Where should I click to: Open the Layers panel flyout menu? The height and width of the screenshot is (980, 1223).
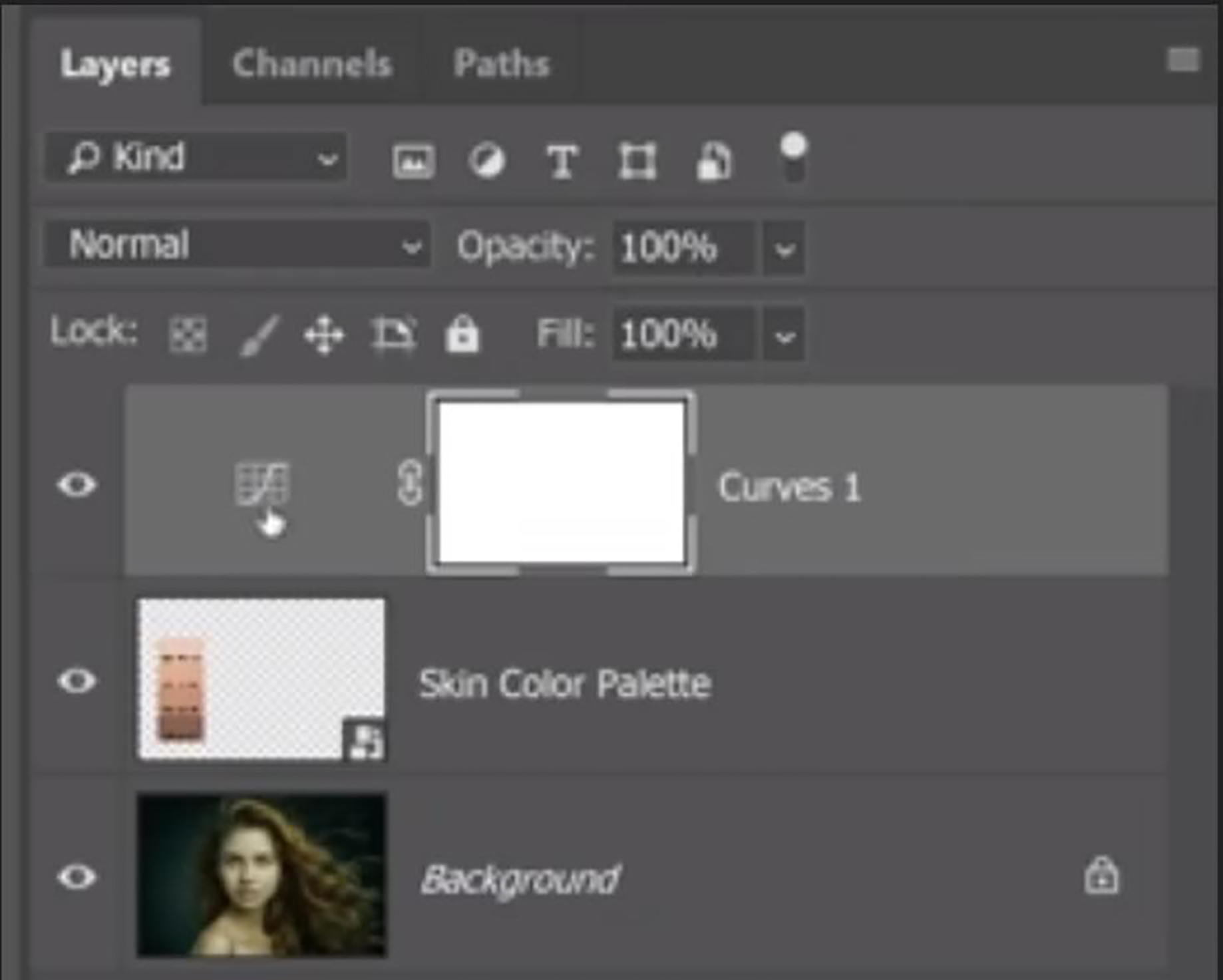[x=1183, y=60]
